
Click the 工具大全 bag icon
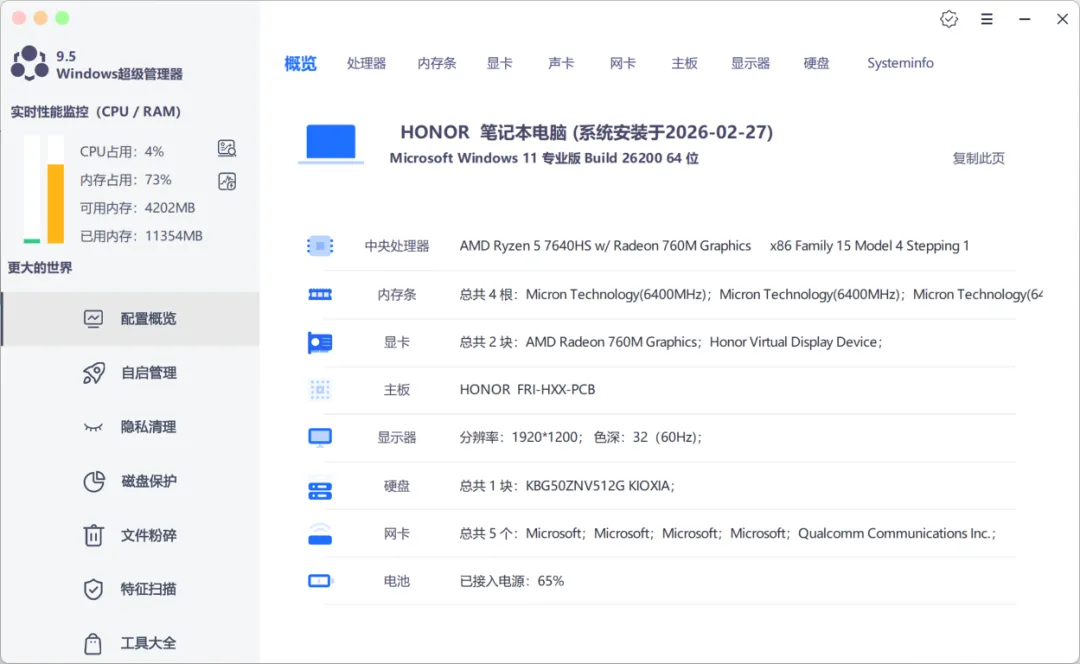pyautogui.click(x=93, y=643)
